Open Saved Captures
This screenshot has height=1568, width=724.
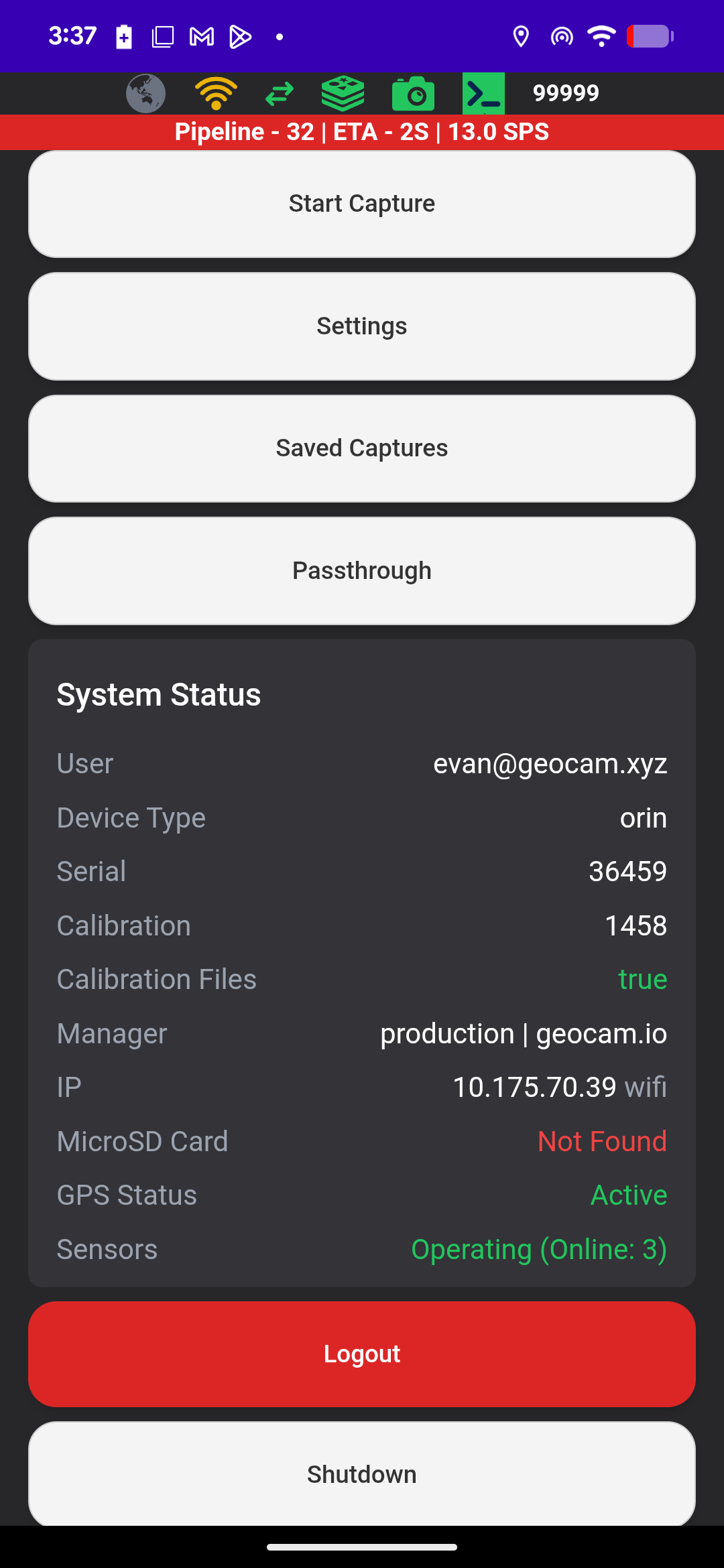[x=362, y=448]
